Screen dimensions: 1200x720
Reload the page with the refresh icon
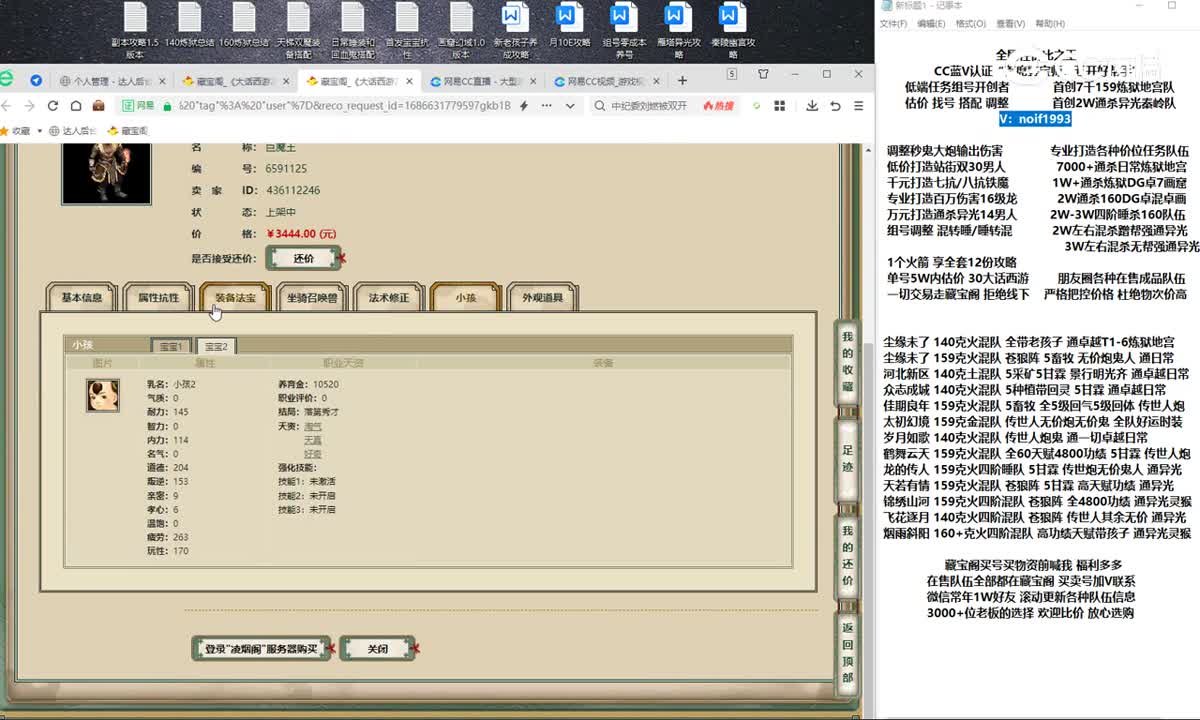click(x=53, y=105)
